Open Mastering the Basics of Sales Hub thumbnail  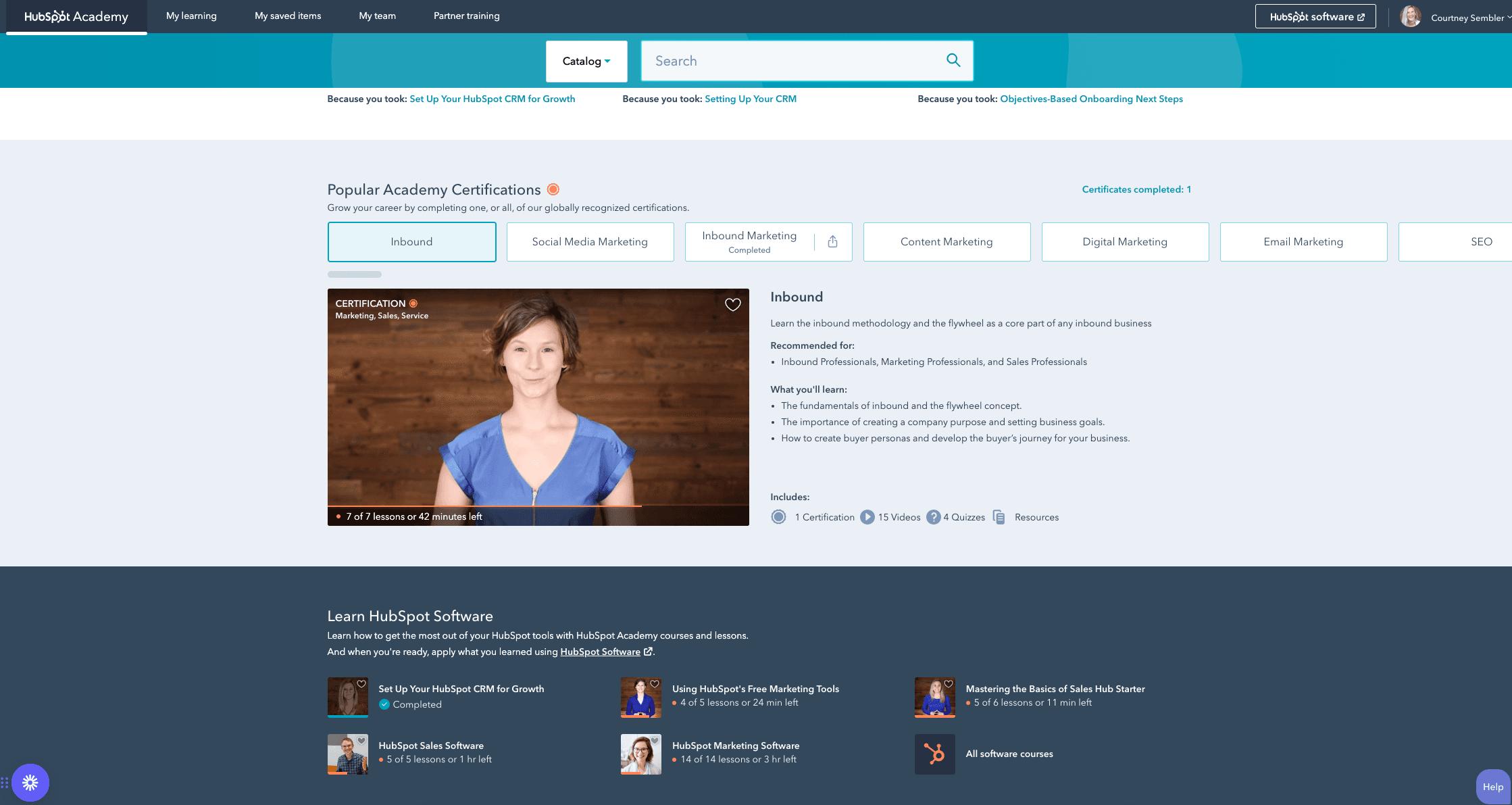coord(935,698)
